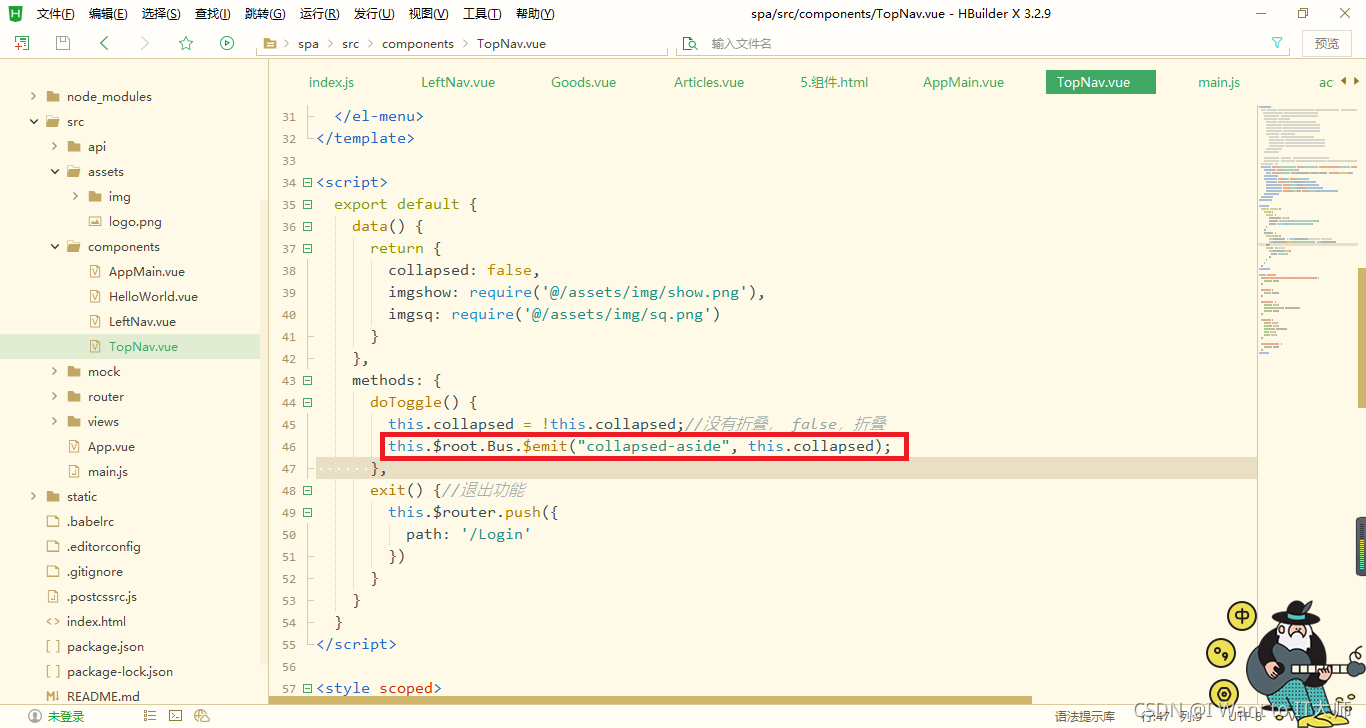This screenshot has height=728, width=1366.
Task: Open the 运行(R) menu
Action: pyautogui.click(x=319, y=14)
